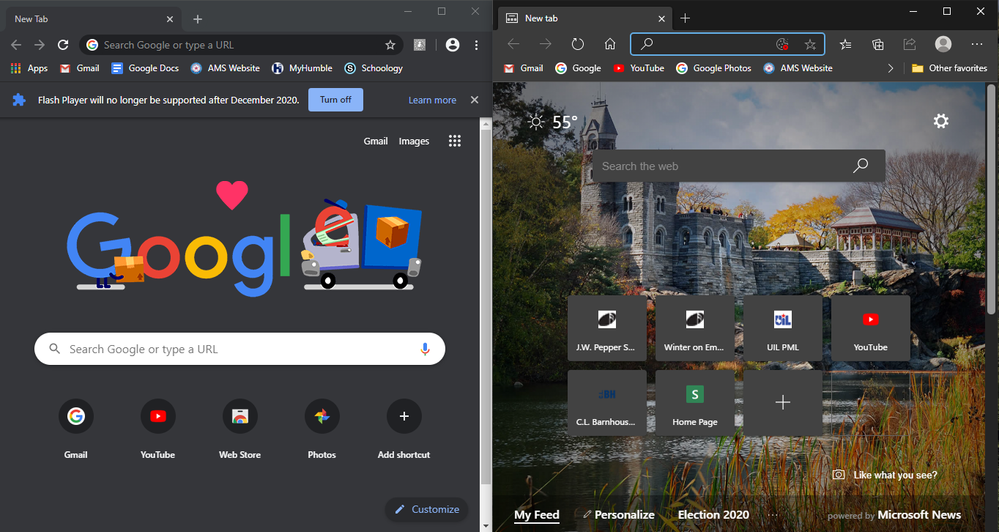Dismiss the Flash Player notification bar

click(475, 100)
